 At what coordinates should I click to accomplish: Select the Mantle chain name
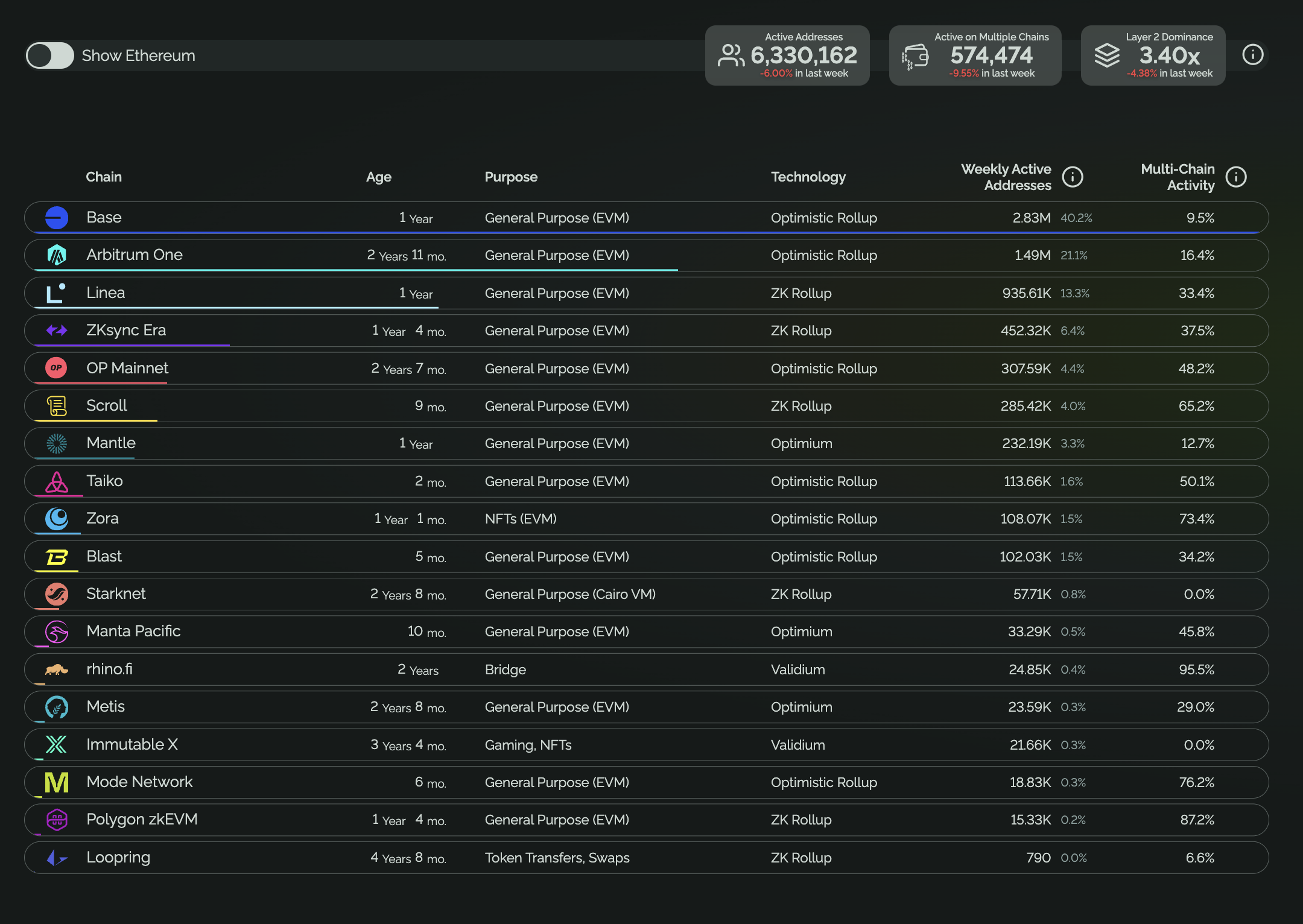[x=111, y=443]
